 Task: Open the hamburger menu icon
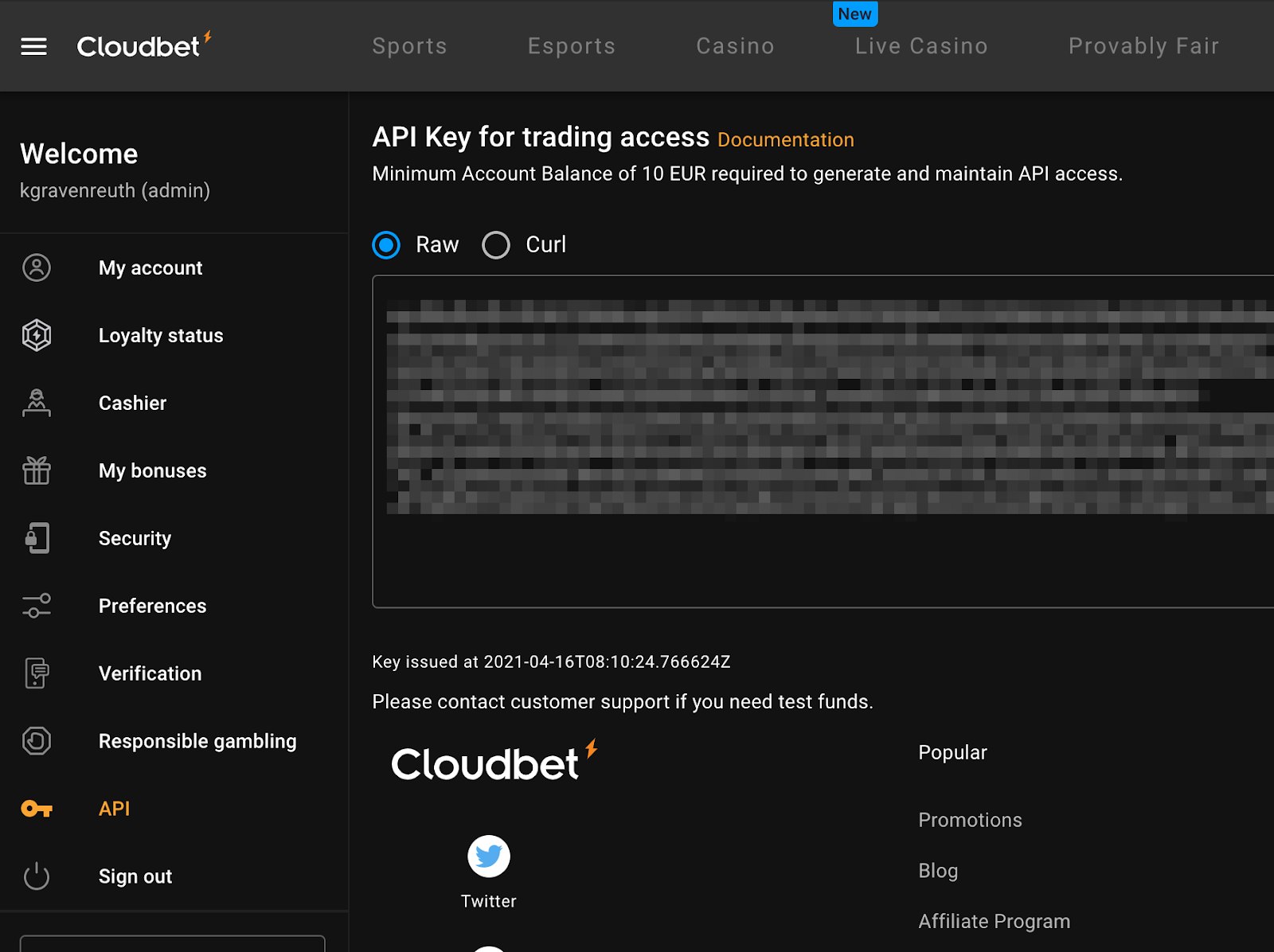(33, 47)
